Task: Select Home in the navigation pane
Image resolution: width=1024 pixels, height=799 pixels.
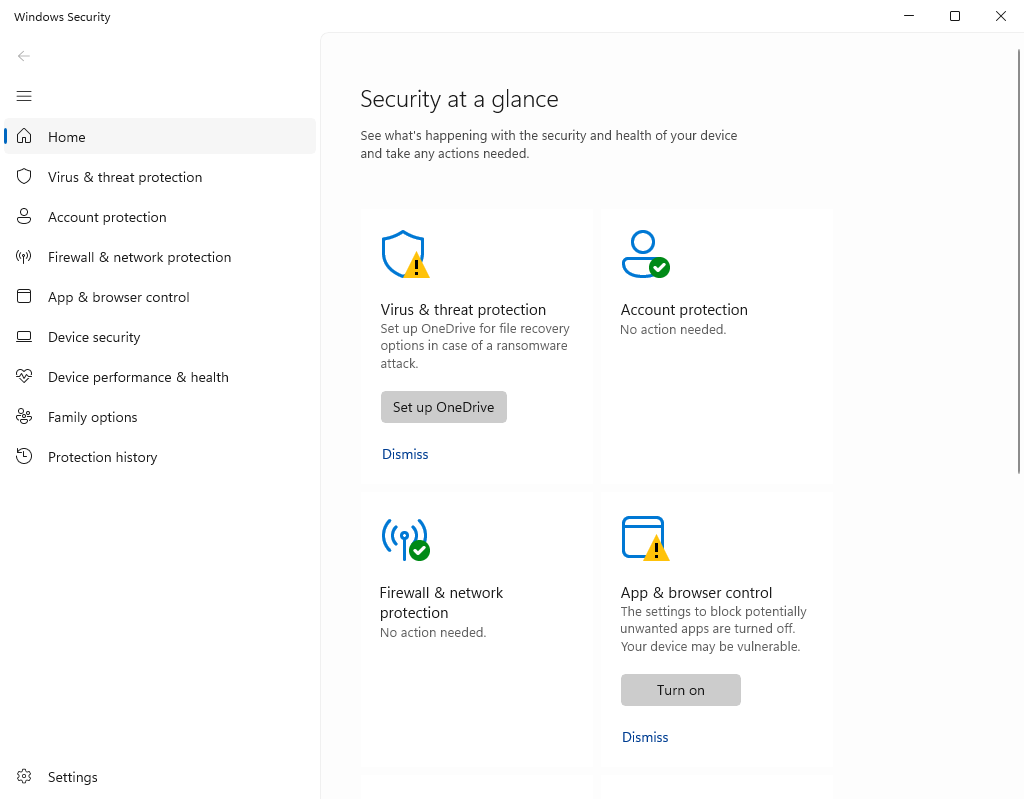Action: point(67,137)
